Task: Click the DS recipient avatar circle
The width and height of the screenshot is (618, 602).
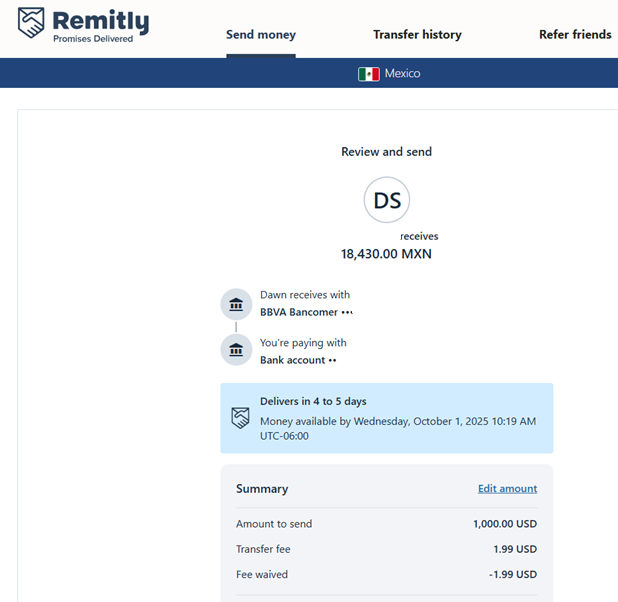Action: click(x=387, y=201)
